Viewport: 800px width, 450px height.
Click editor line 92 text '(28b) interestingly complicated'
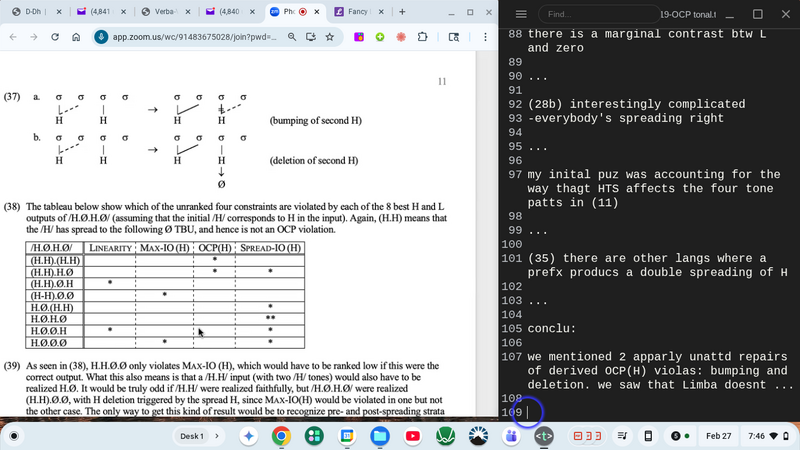[636, 104]
